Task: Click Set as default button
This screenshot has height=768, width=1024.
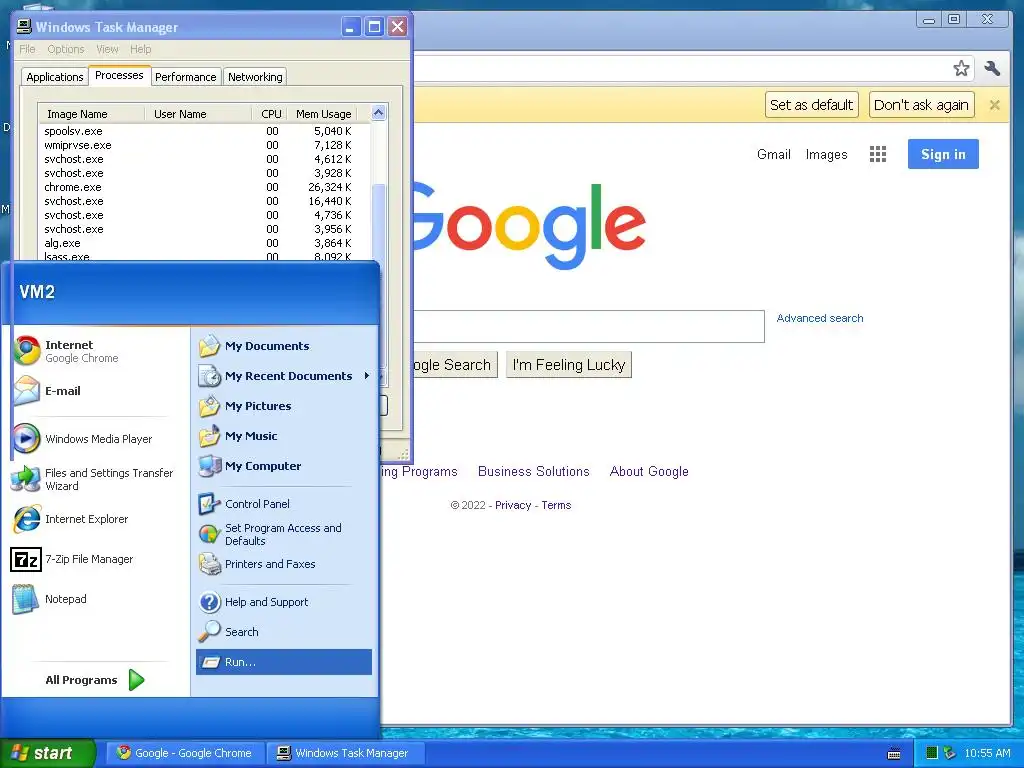Action: tap(811, 105)
